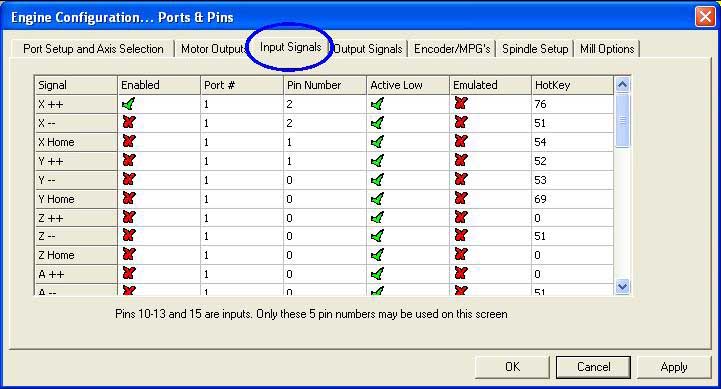Click the Emulated column header

pyautogui.click(x=490, y=85)
